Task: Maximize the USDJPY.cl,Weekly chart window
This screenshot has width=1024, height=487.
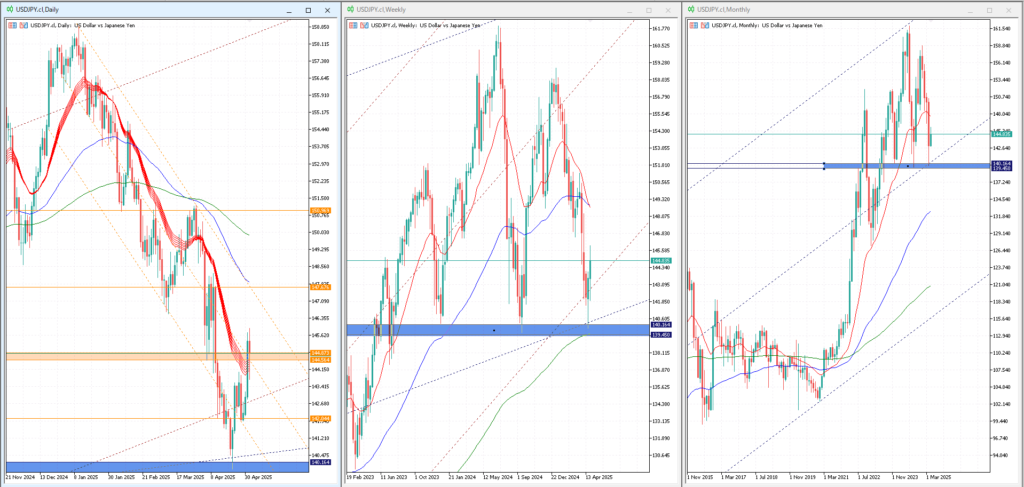Action: [648, 10]
